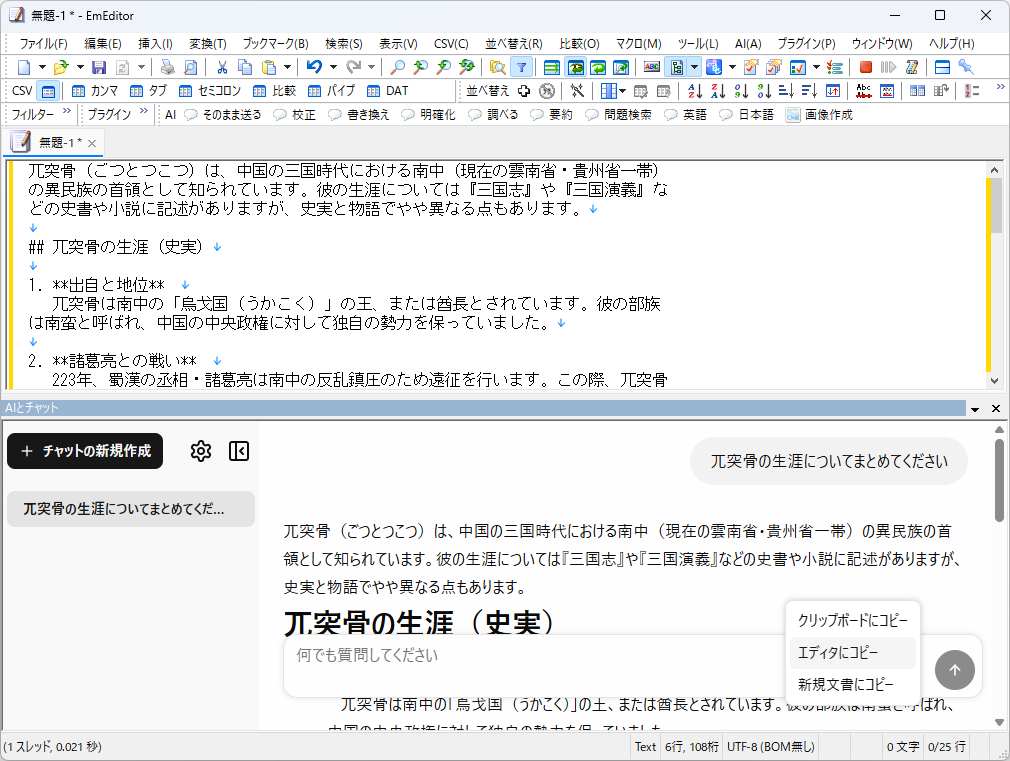Expand the outline button dropdown arrow
Viewport: 1010px width, 761px height.
(694, 67)
